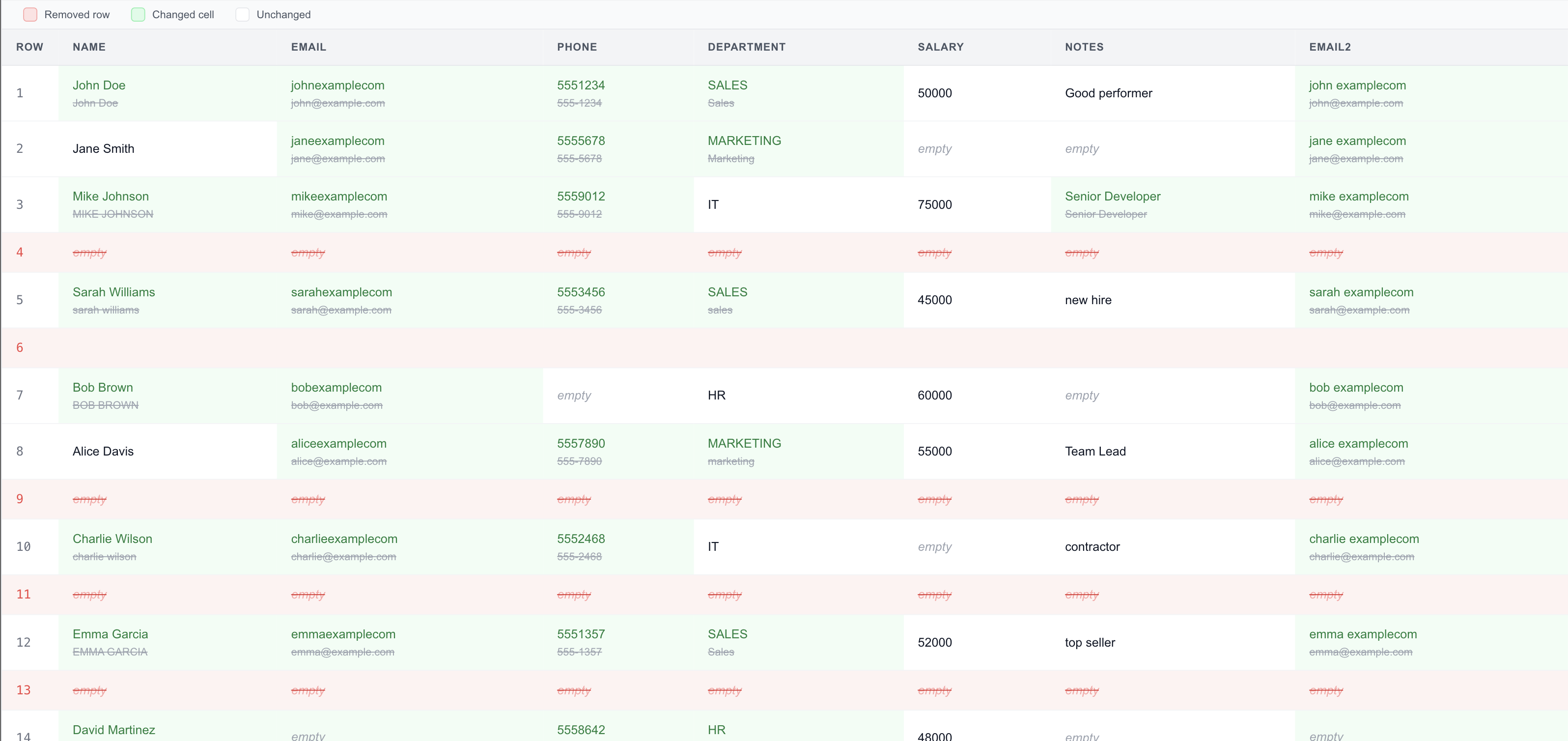This screenshot has width=1568, height=741.
Task: Click the EMAIL2 column header
Action: 1329,47
